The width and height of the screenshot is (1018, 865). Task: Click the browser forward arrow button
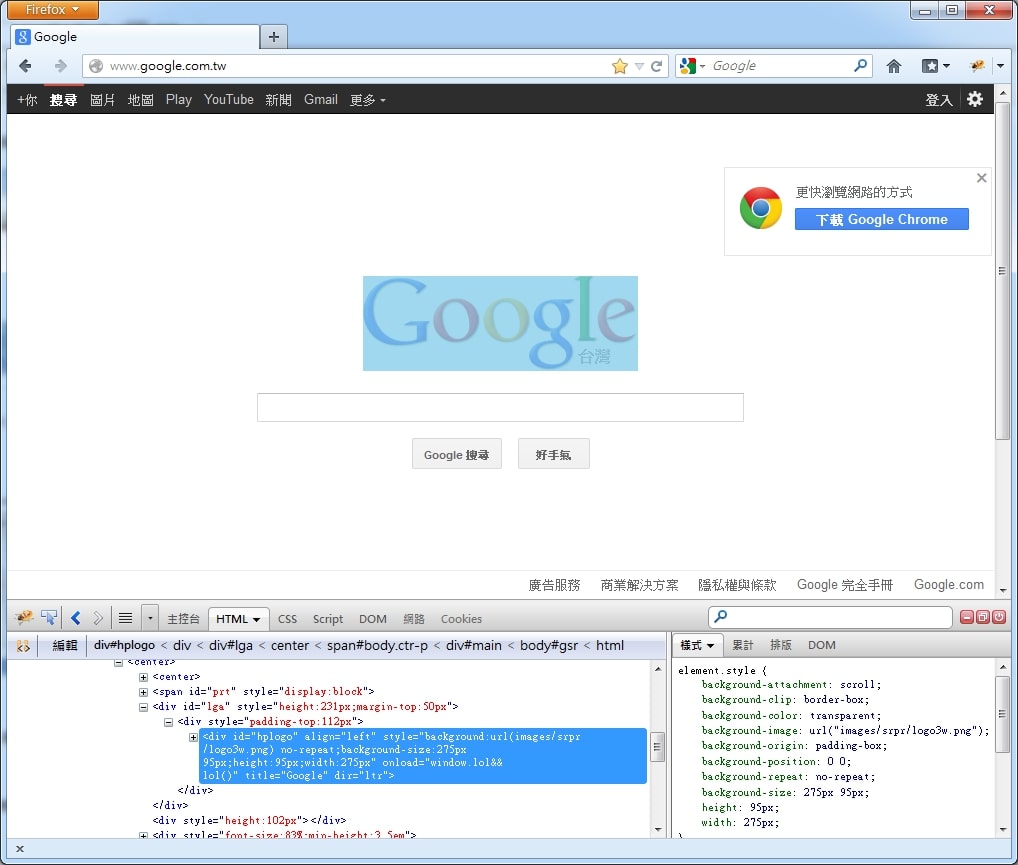60,66
